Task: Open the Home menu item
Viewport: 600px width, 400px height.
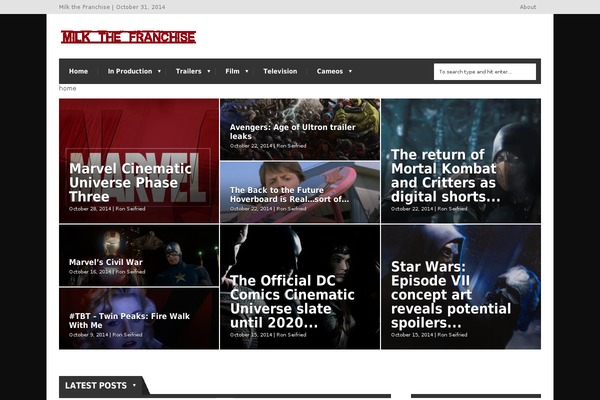Action: 78,71
